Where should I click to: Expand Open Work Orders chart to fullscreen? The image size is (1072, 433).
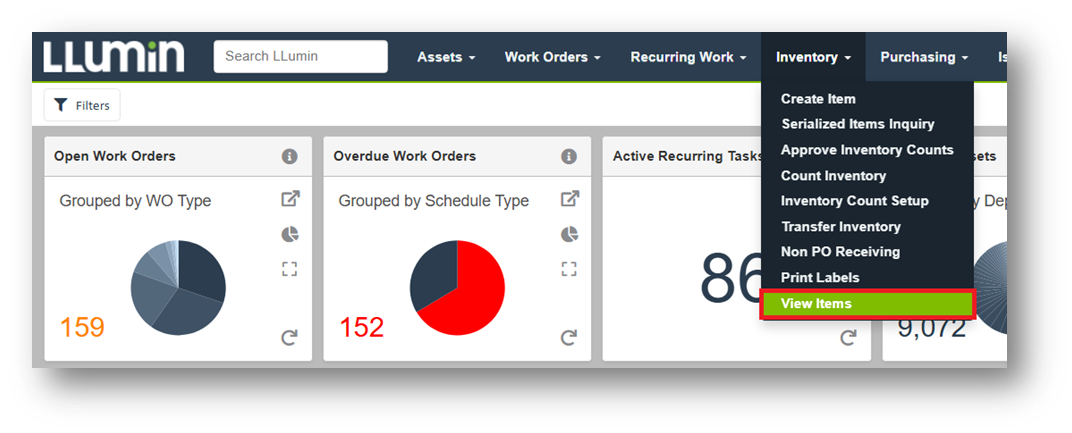(290, 268)
